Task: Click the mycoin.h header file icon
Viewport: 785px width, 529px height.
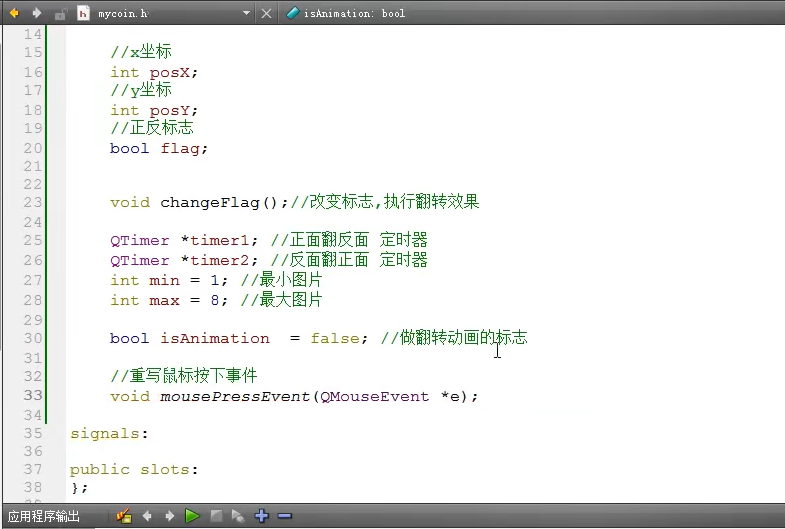Action: tap(83, 14)
